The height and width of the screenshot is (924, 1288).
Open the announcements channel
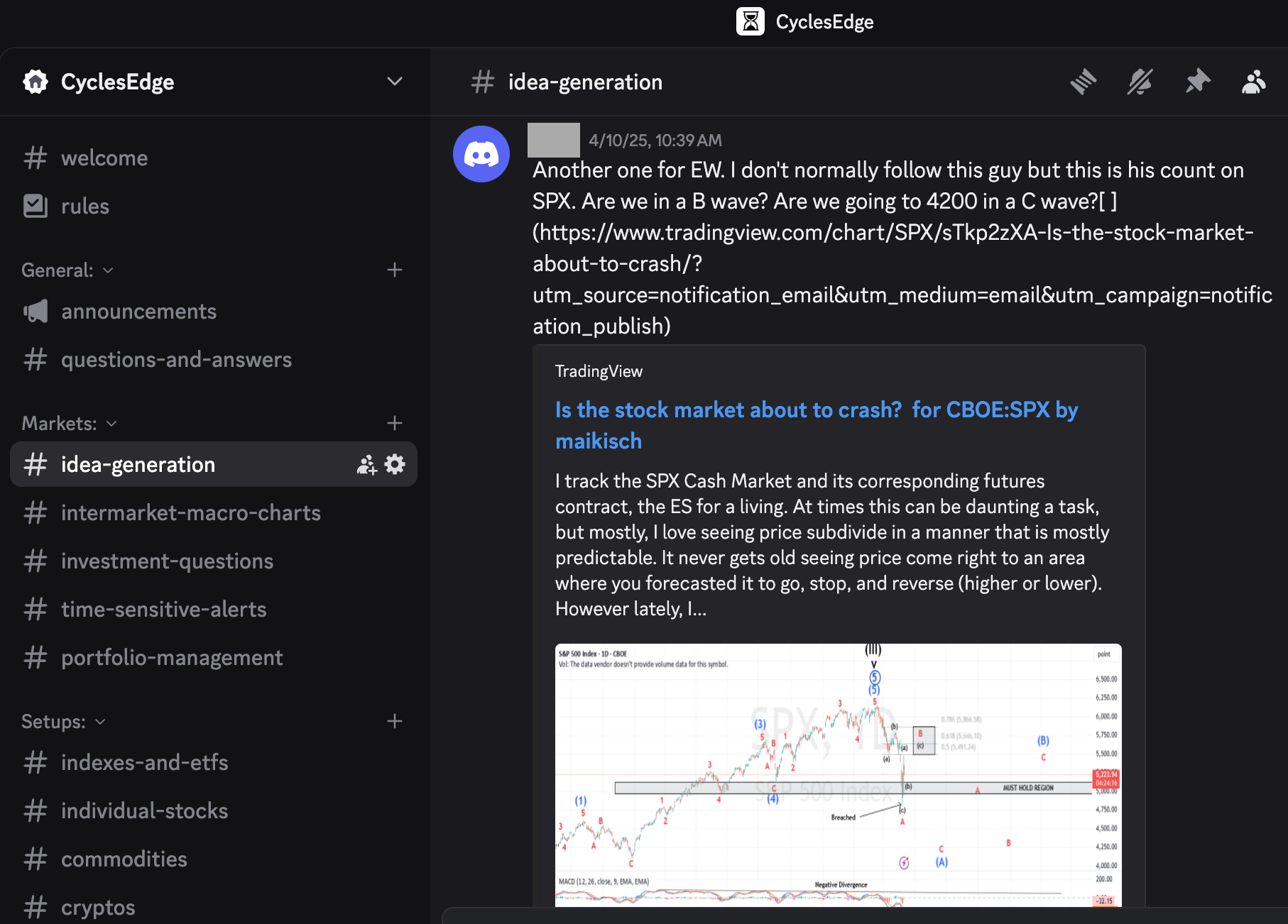click(x=213, y=311)
